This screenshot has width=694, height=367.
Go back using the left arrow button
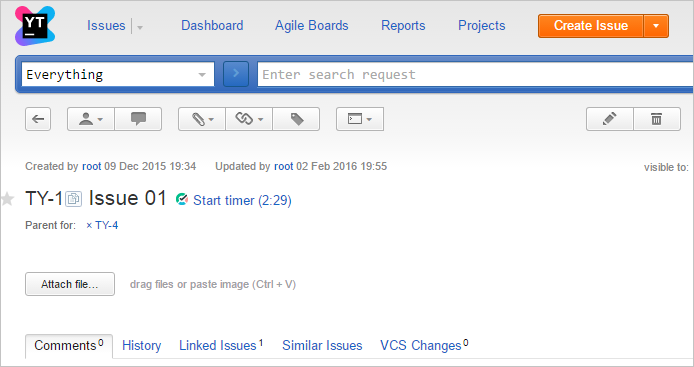click(38, 119)
